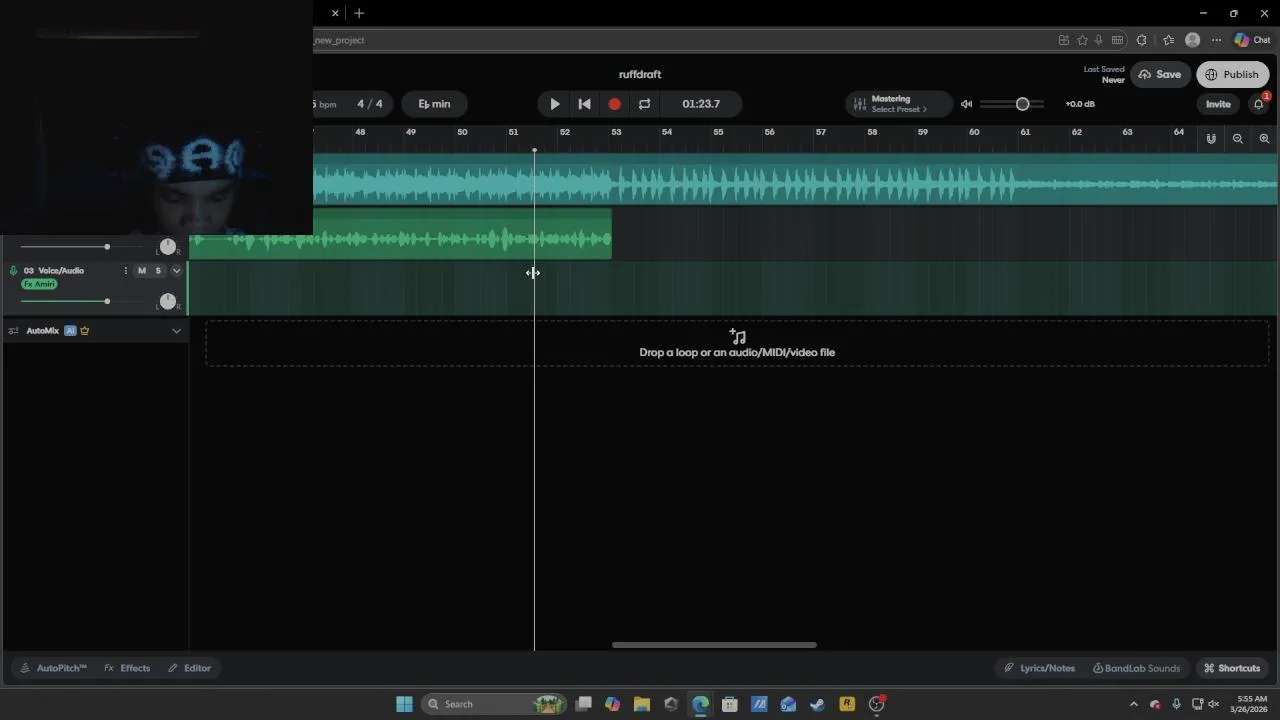The image size is (1280, 720).
Task: Open the key selector Eb min
Action: tap(434, 104)
